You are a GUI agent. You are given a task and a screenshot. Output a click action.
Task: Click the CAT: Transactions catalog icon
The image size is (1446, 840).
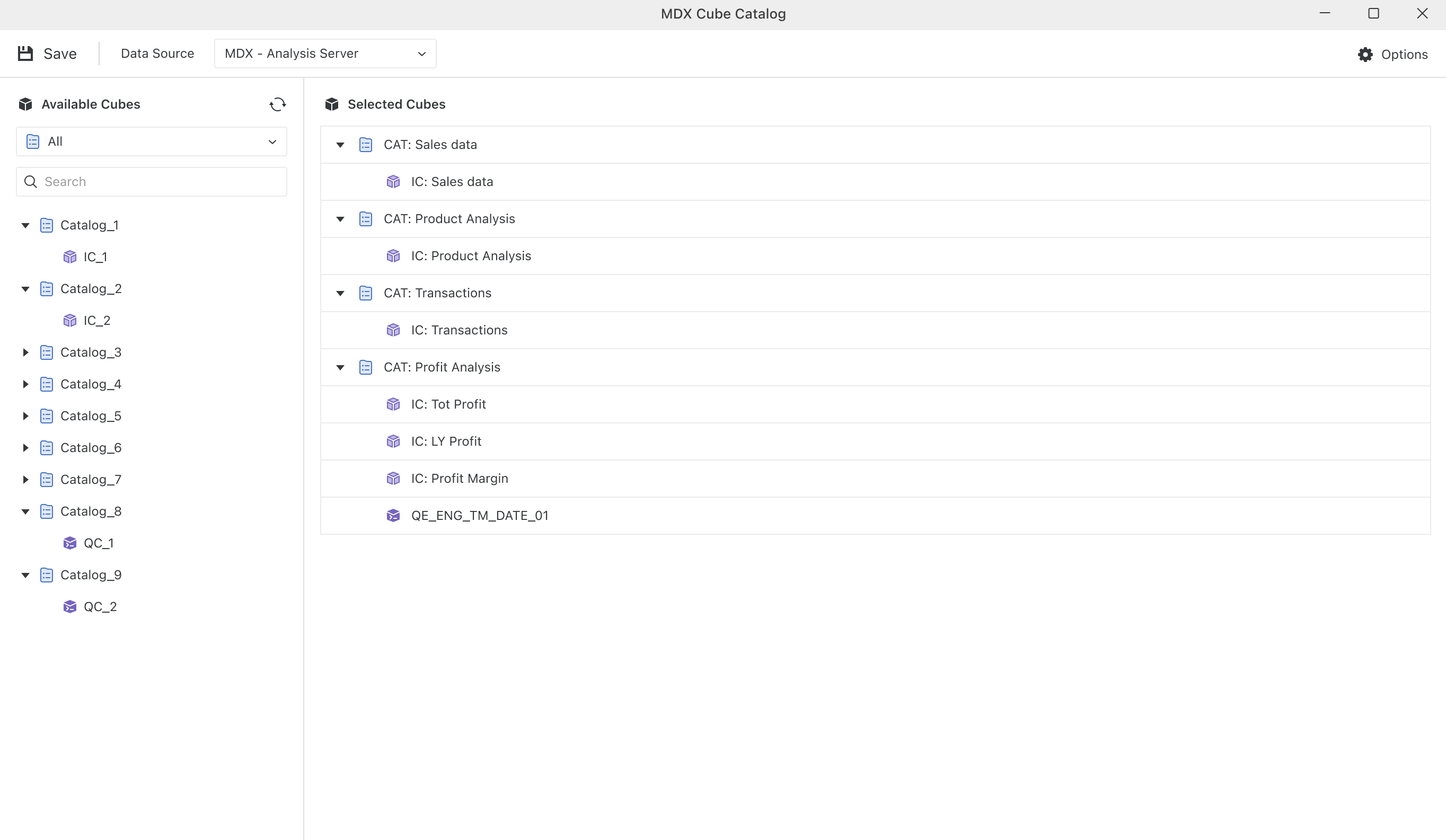pos(366,293)
